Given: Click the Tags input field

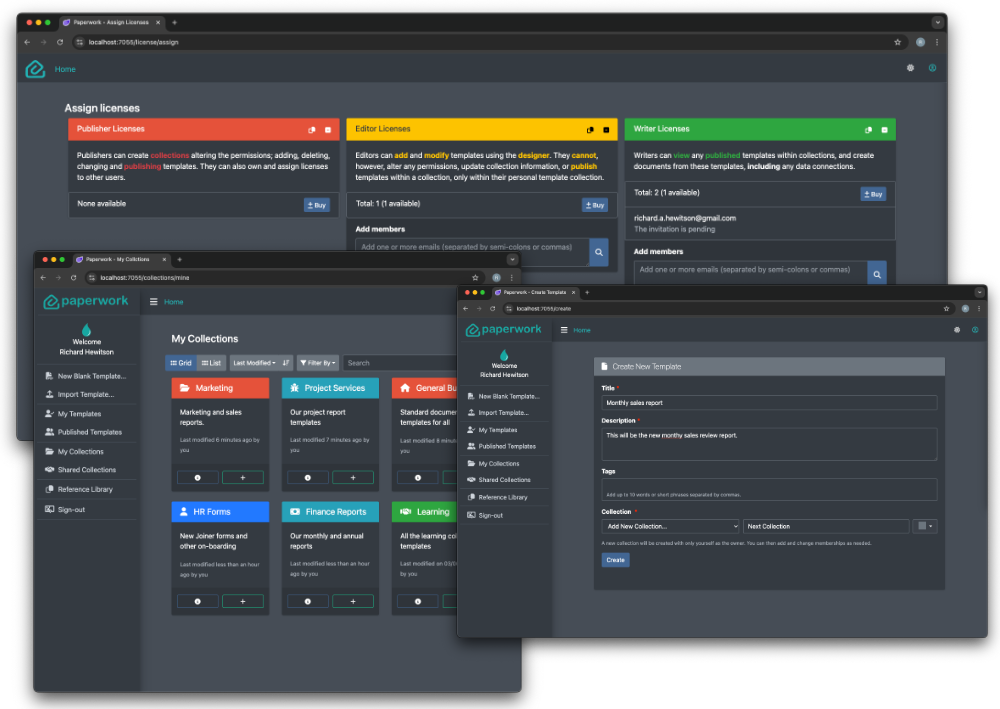Looking at the screenshot, I should coord(769,490).
